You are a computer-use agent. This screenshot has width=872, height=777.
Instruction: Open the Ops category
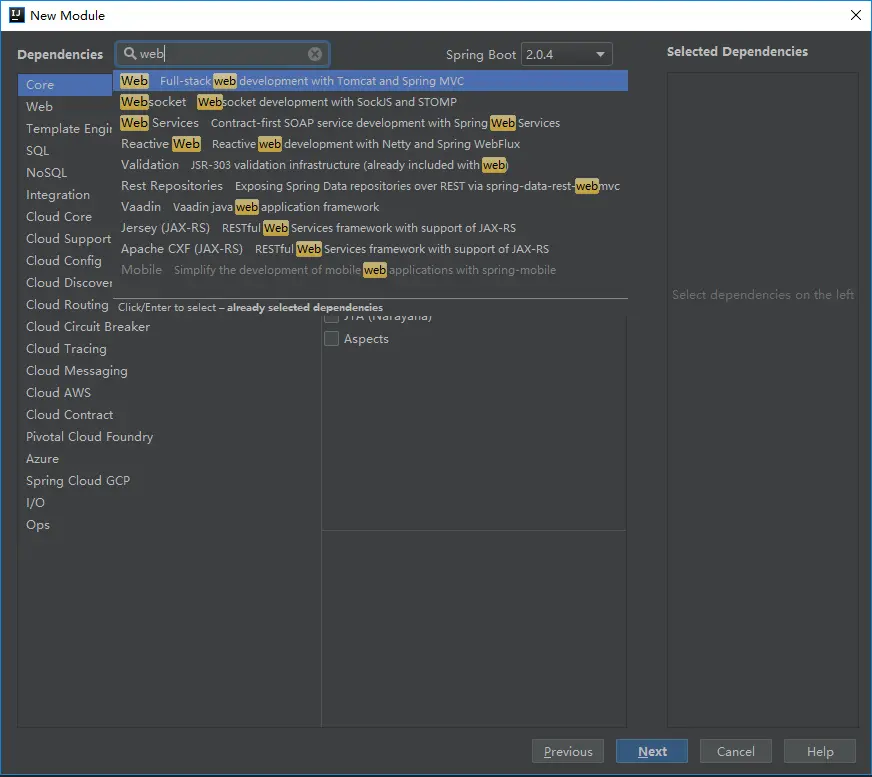click(169, 525)
